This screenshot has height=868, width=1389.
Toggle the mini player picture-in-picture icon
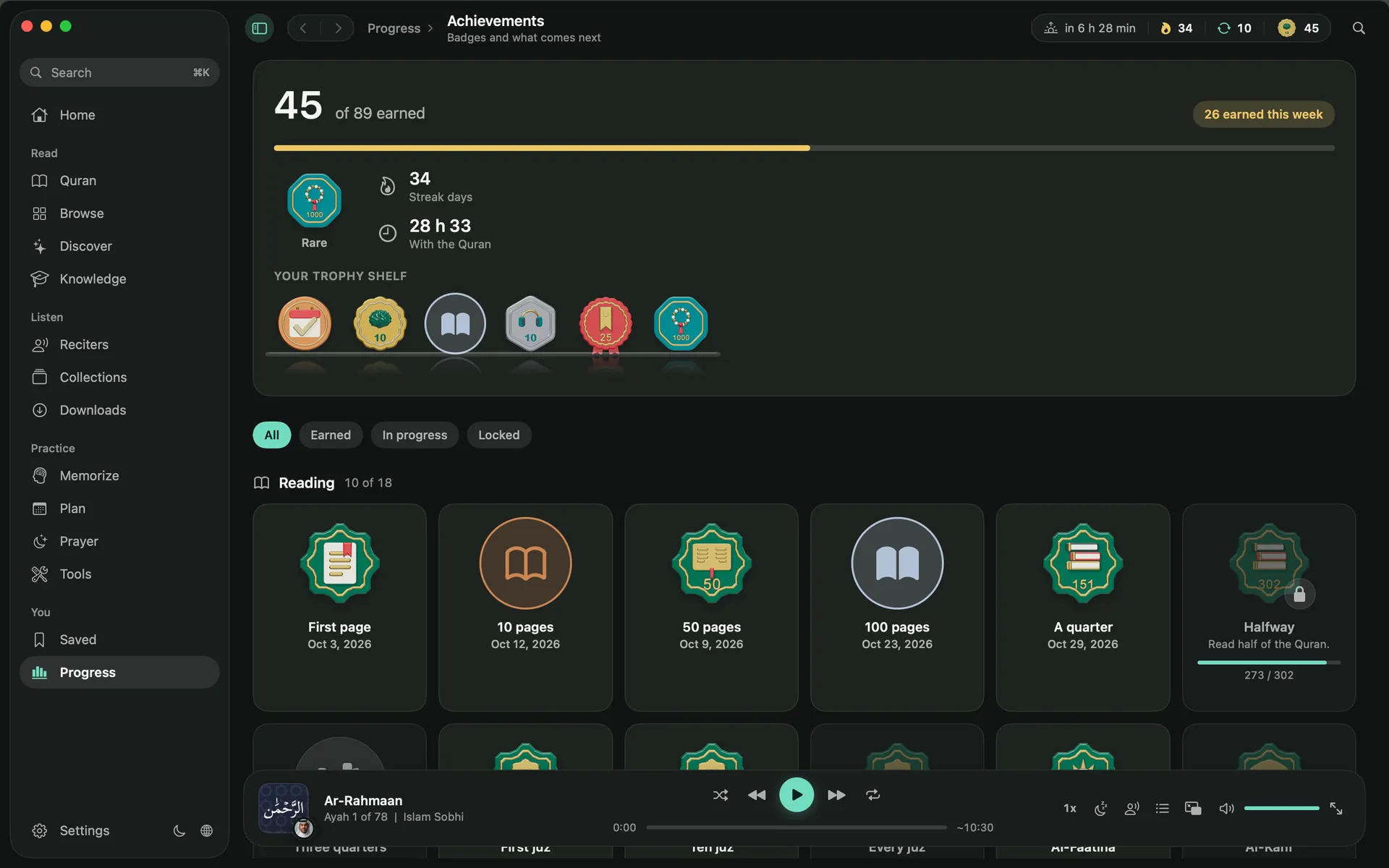1193,808
